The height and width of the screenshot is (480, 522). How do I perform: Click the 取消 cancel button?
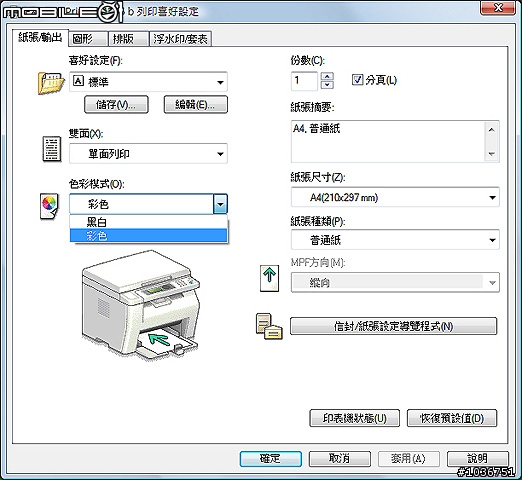pyautogui.click(x=340, y=459)
